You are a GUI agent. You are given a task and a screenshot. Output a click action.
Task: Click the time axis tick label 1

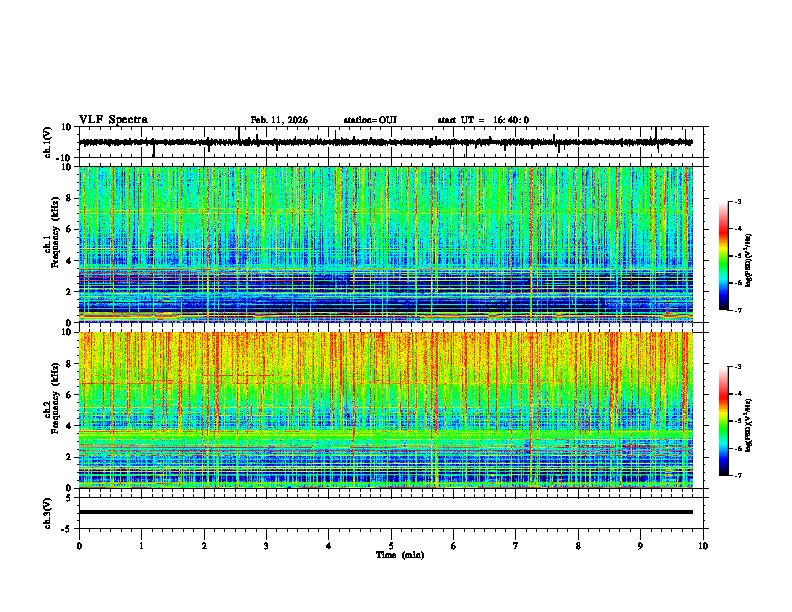click(141, 546)
